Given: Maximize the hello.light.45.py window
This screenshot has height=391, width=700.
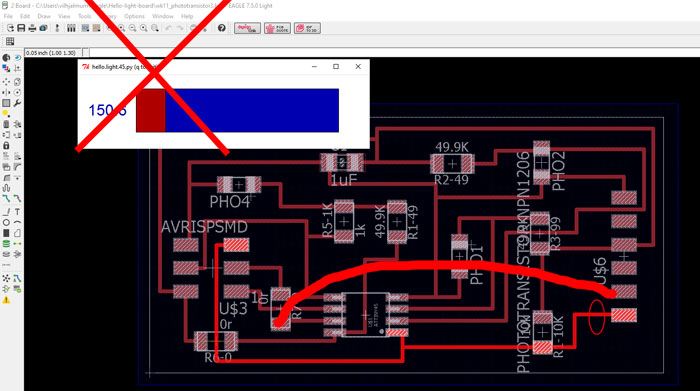Looking at the screenshot, I should click(336, 67).
